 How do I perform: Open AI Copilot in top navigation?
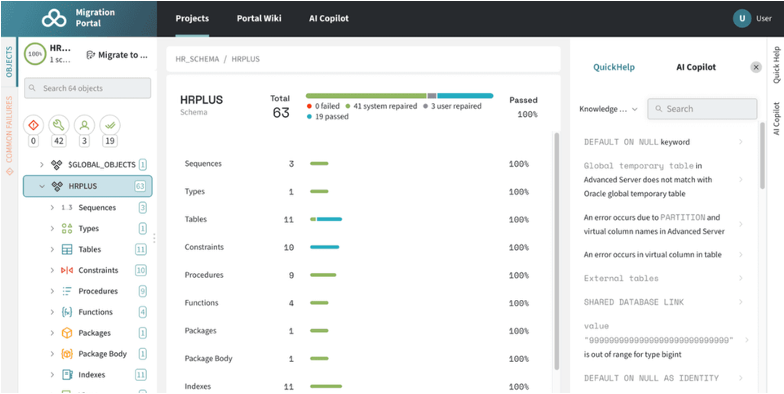(x=329, y=18)
